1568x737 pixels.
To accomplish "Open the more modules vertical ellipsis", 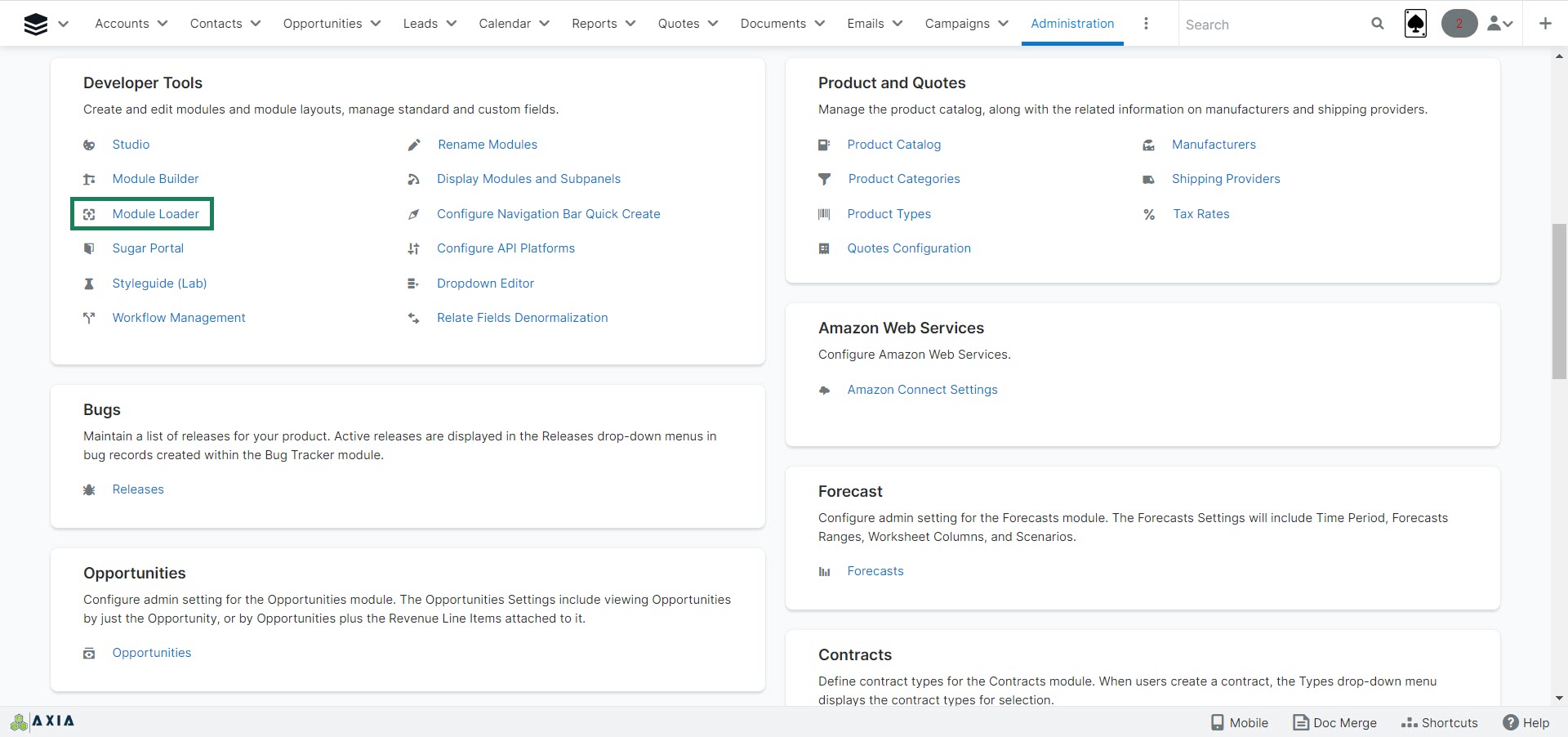I will click(x=1146, y=24).
